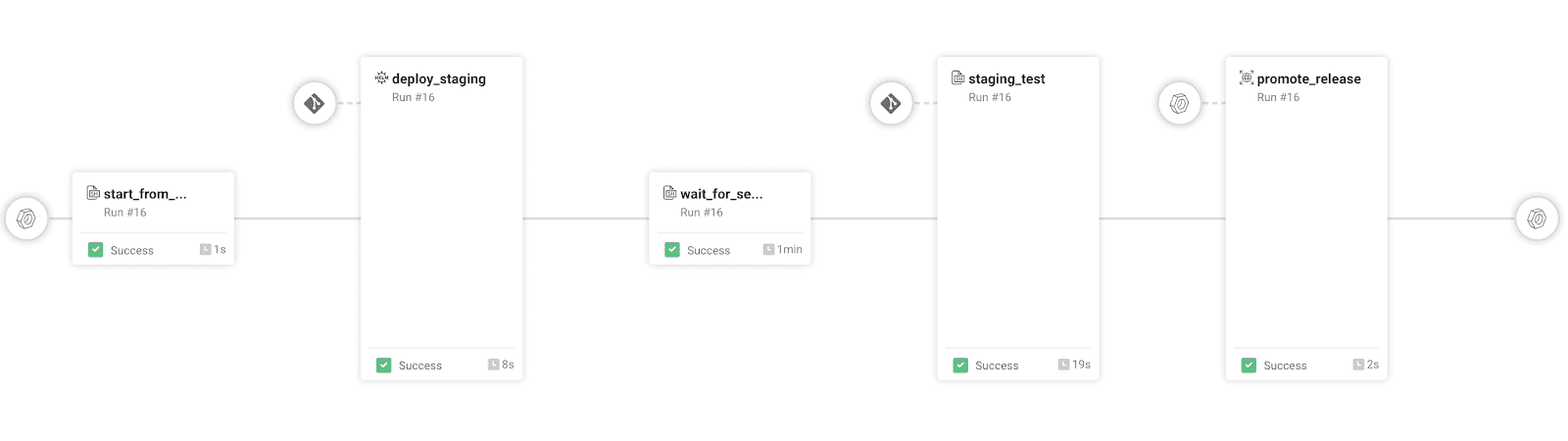Click green success check on start_from step

point(95,250)
